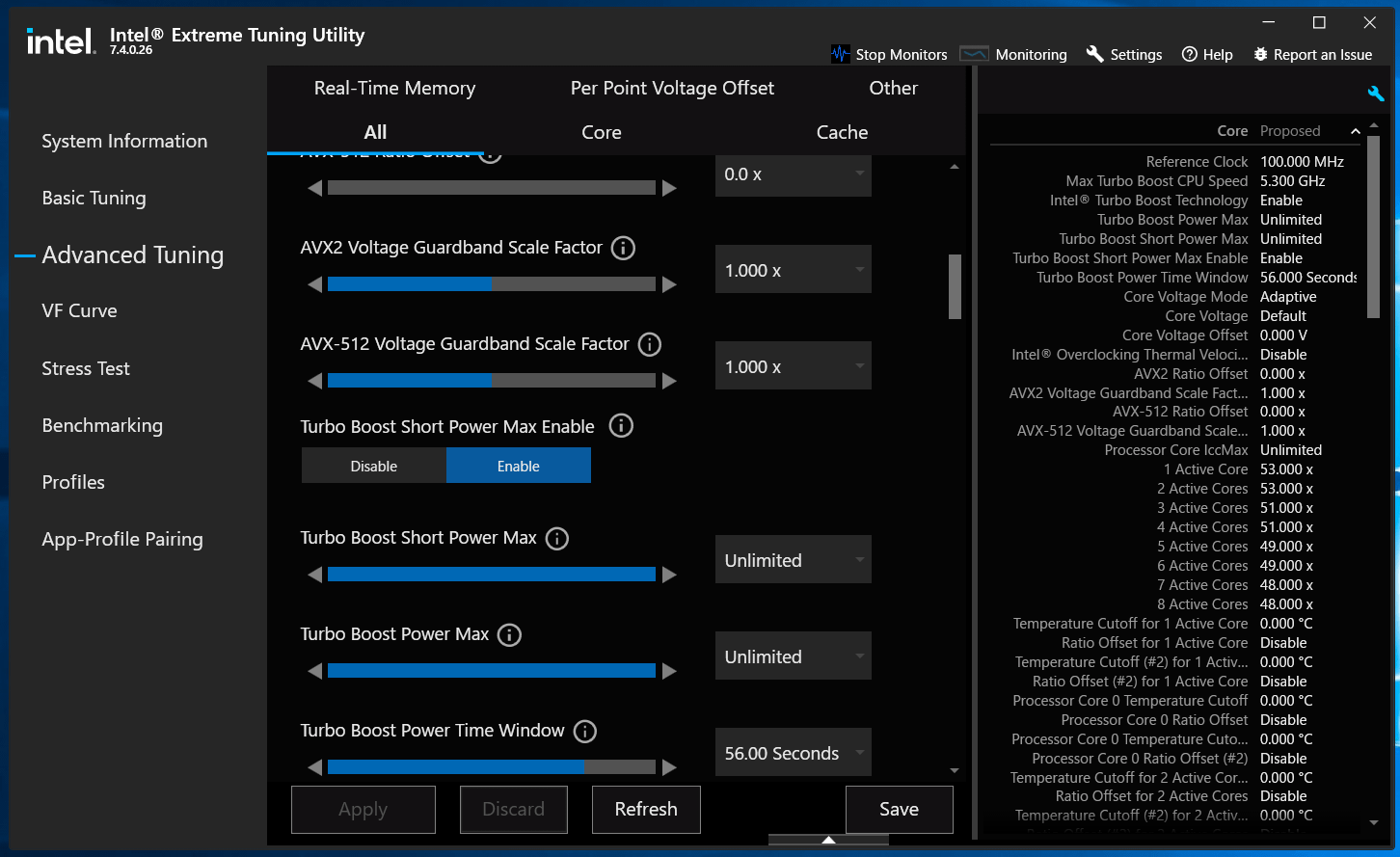Expand bottom panel with up arrow handle
1400x857 pixels.
pyautogui.click(x=828, y=840)
